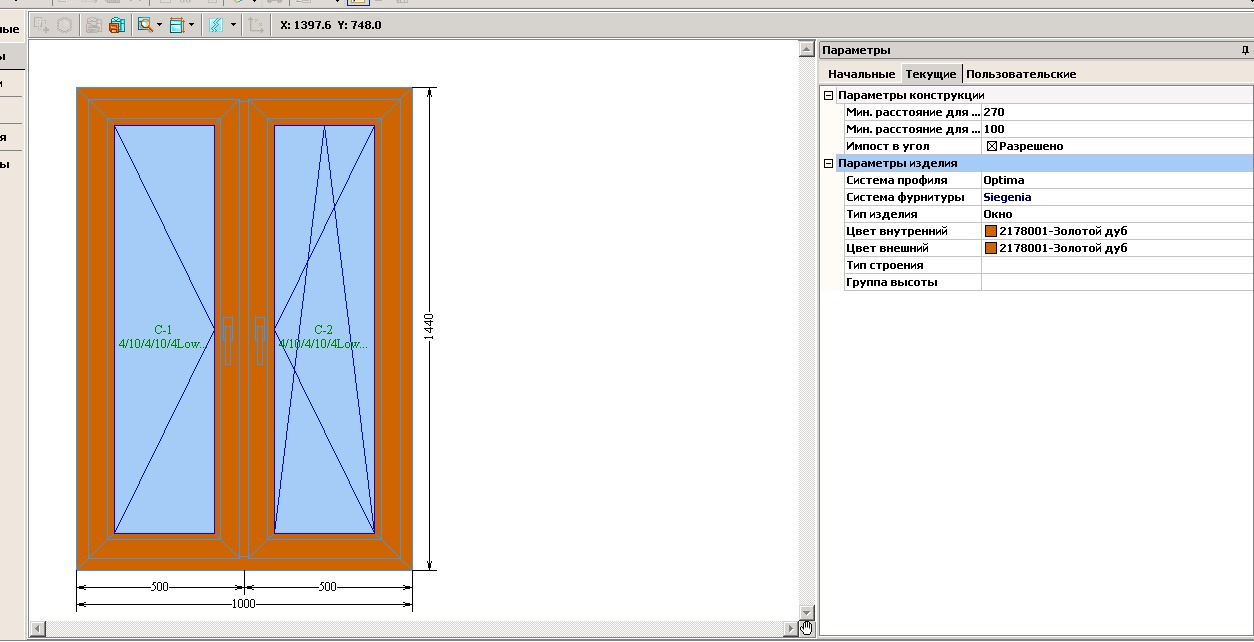Image resolution: width=1254 pixels, height=642 pixels.
Task: Switch to the Текущие tab
Action: 931,74
